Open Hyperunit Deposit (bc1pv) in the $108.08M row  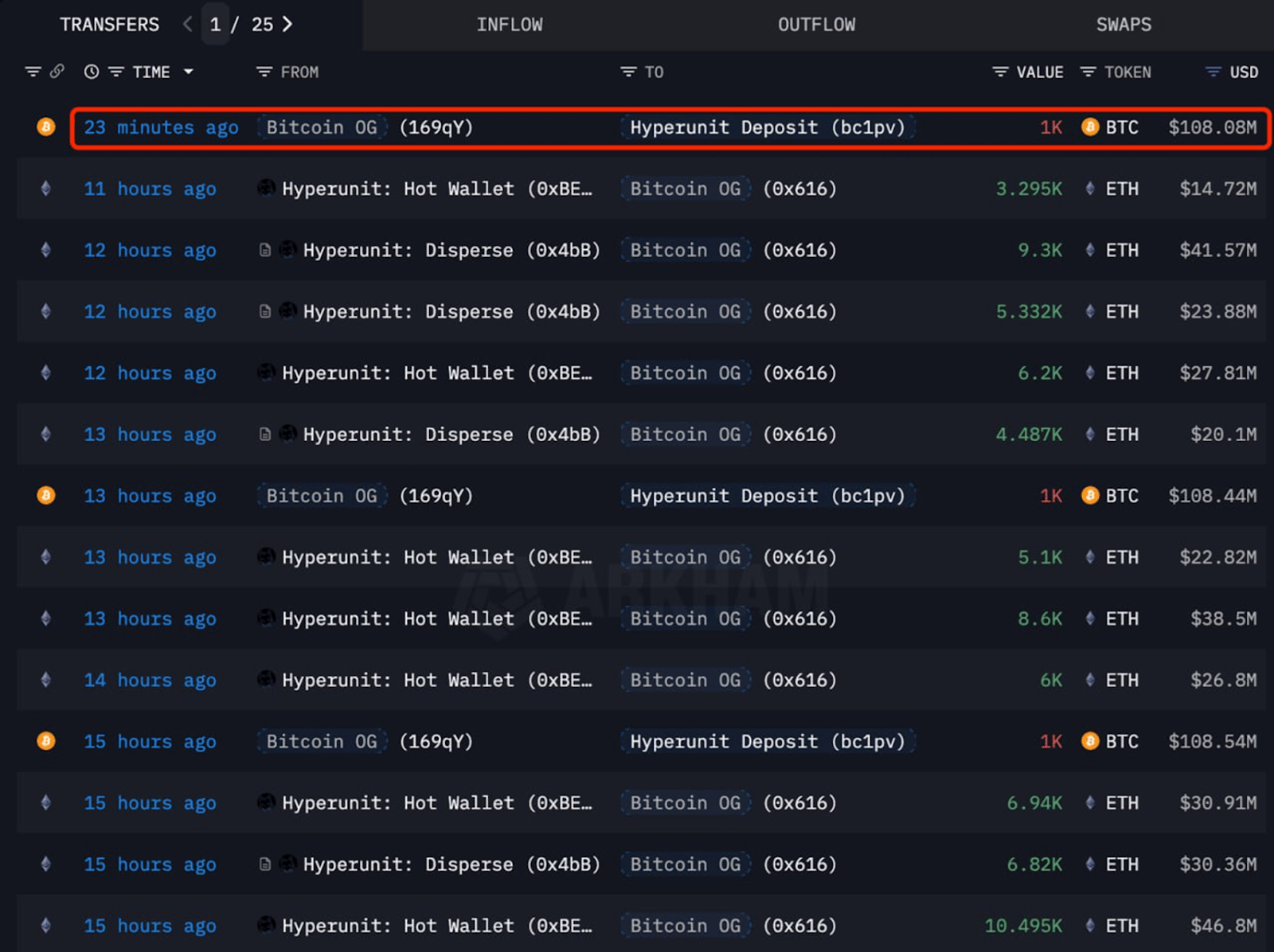[768, 127]
